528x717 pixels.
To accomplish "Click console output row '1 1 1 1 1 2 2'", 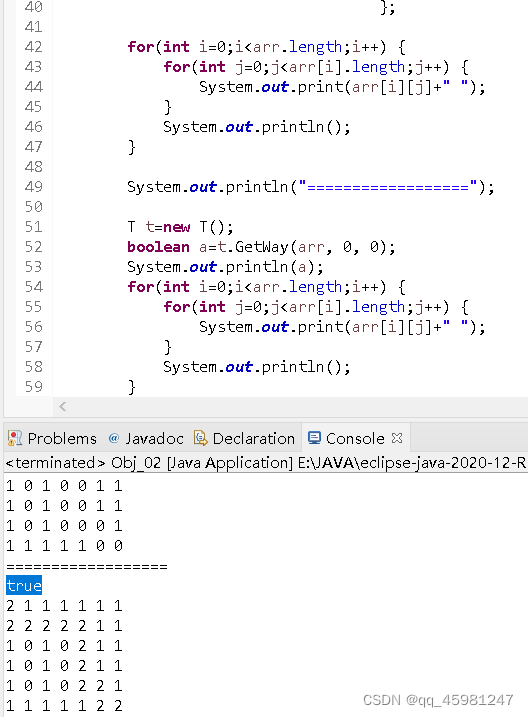I will (64, 706).
